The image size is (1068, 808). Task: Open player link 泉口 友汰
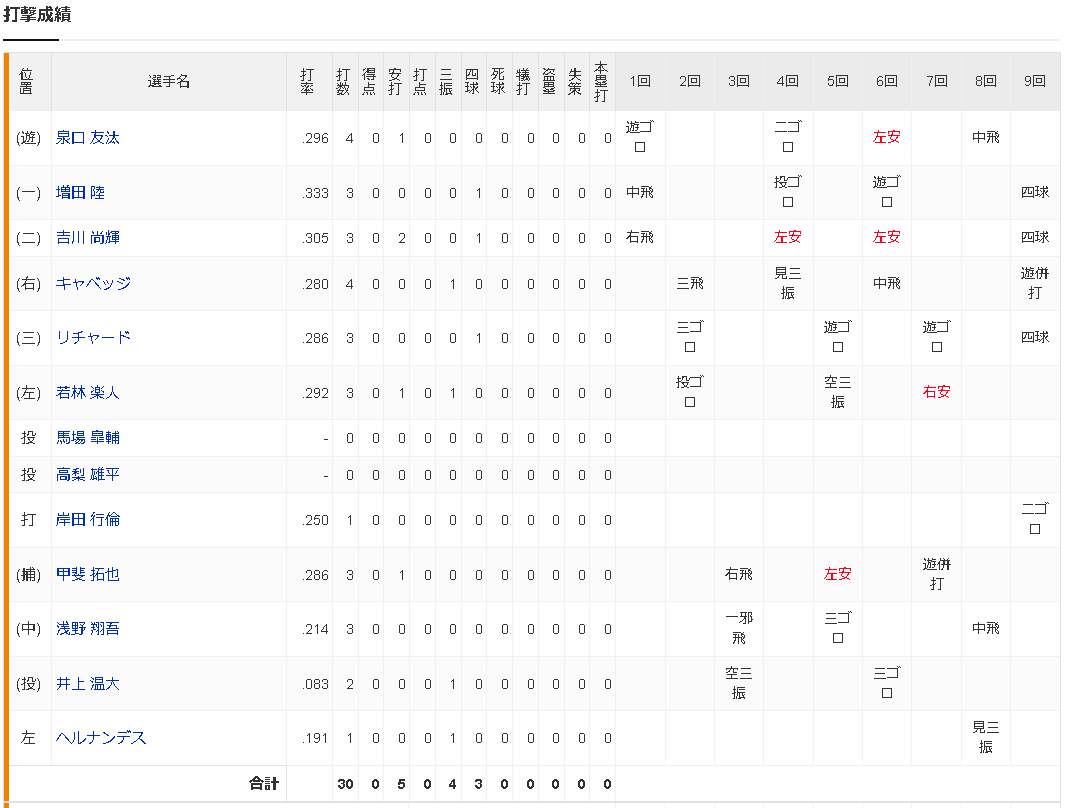(88, 138)
